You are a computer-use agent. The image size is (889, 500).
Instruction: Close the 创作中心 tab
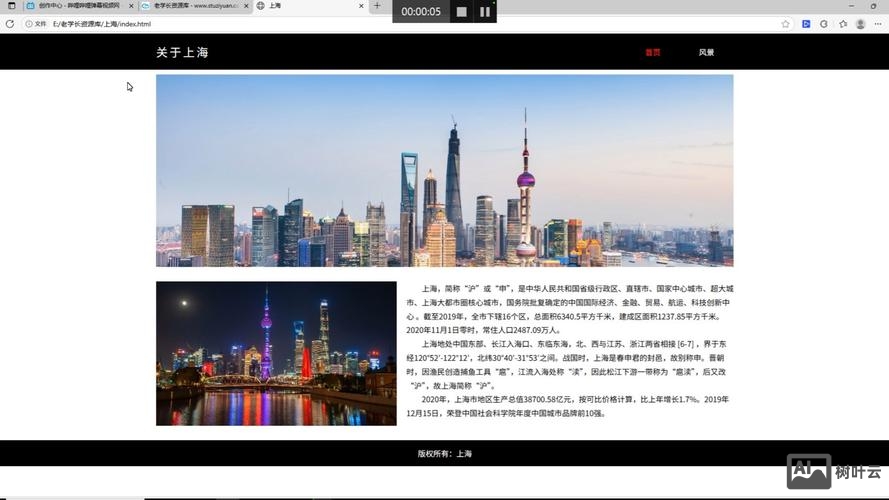point(131,6)
